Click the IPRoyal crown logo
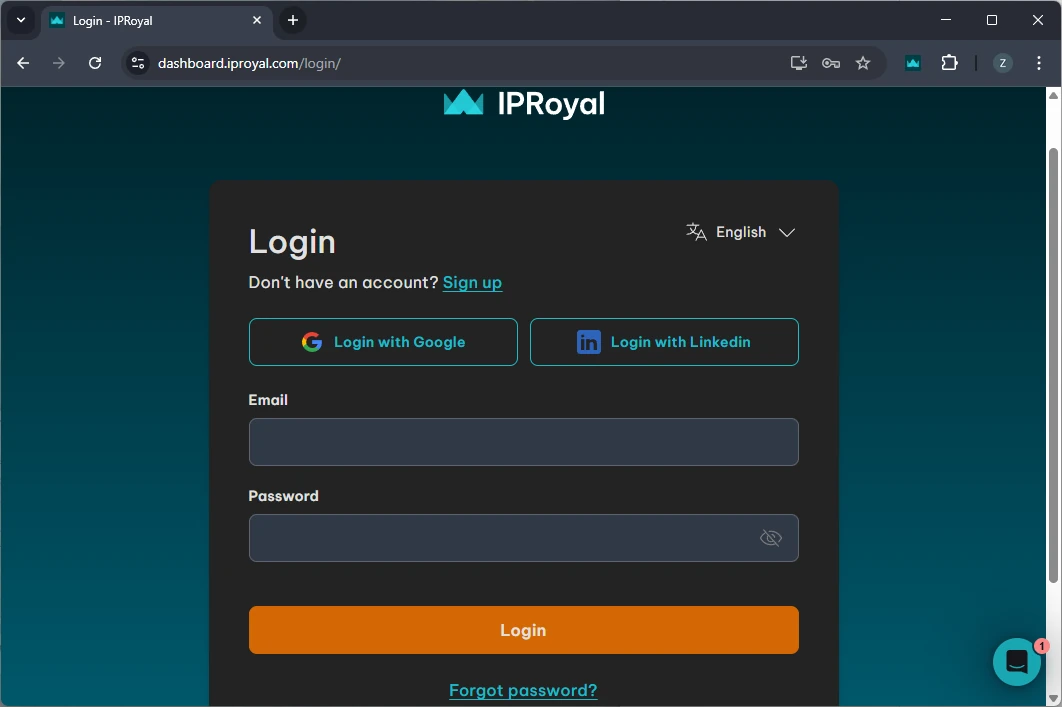 click(x=463, y=103)
